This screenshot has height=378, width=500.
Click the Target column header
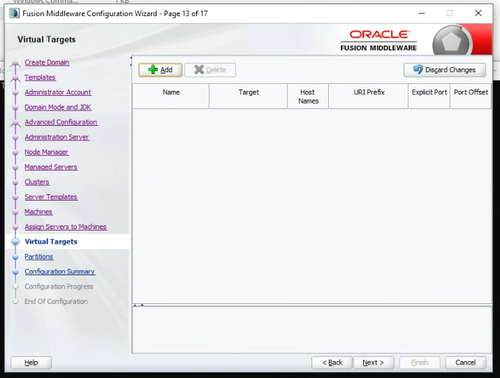(x=249, y=96)
